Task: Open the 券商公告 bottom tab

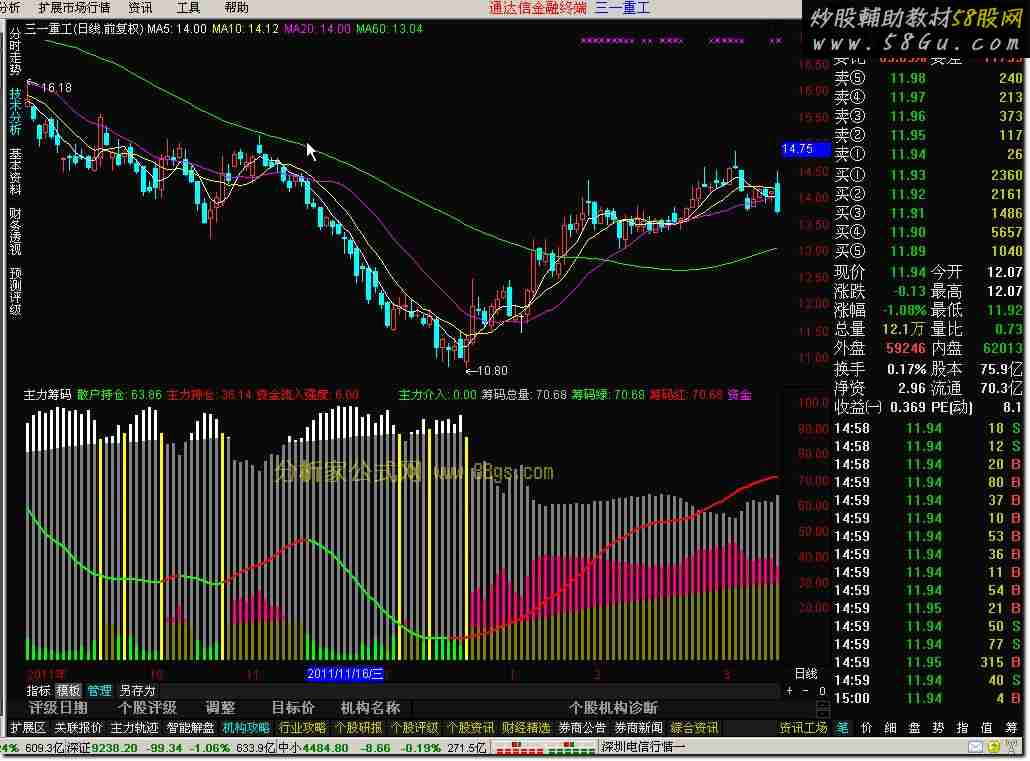Action: coord(582,728)
